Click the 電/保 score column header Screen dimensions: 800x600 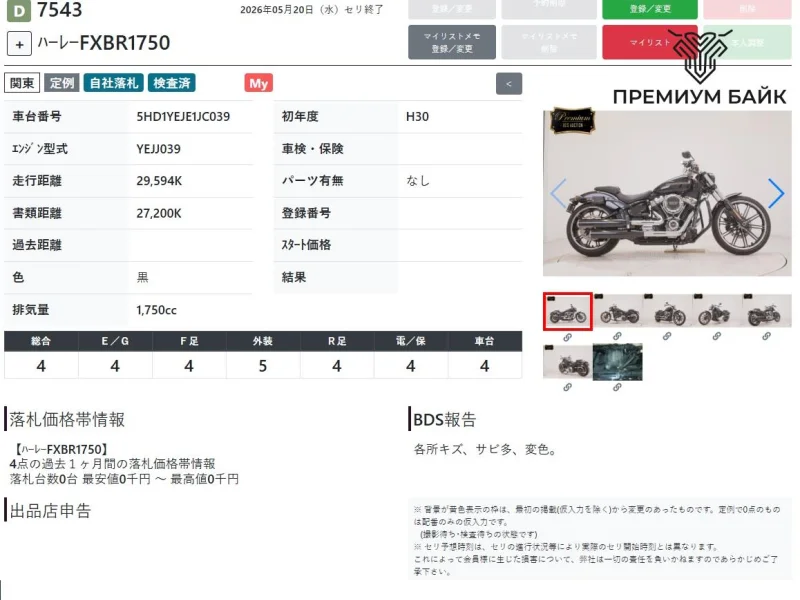coord(411,341)
